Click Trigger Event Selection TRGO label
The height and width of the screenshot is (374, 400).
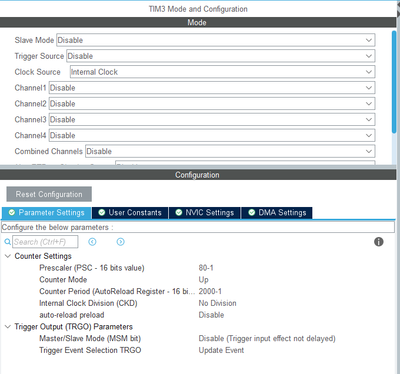[x=90, y=350]
